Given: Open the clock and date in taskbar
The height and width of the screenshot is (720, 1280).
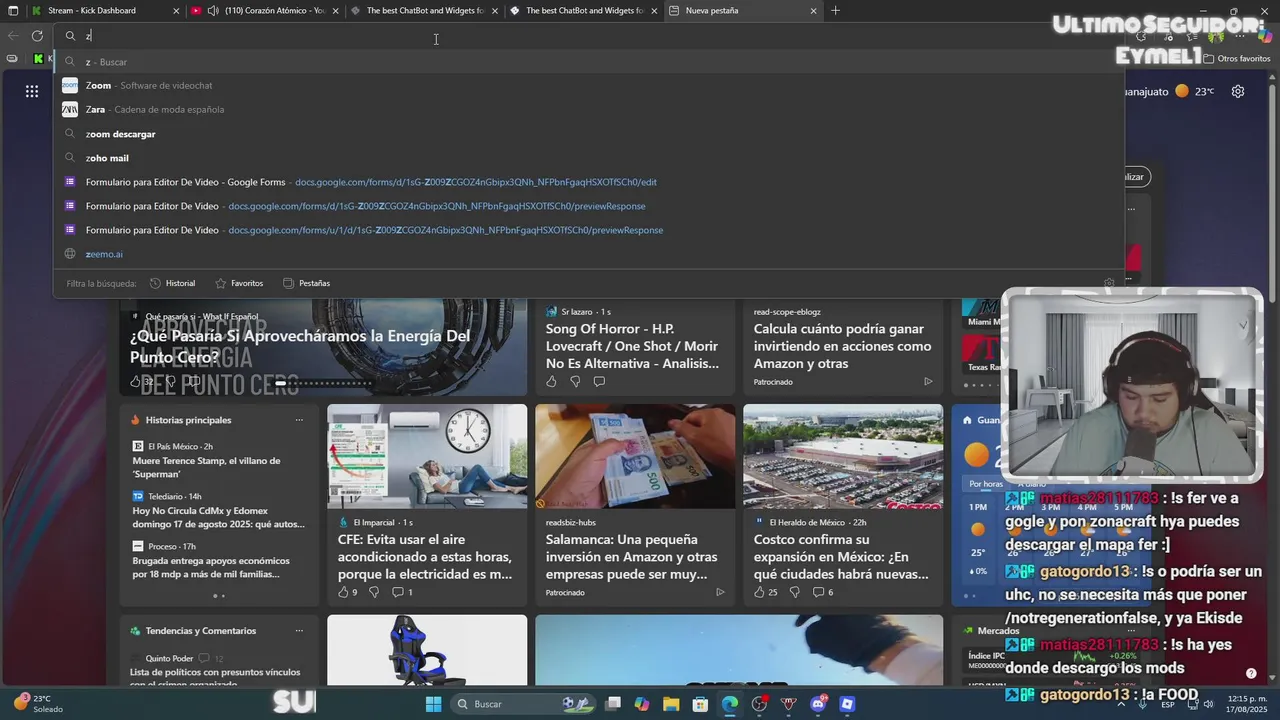Looking at the screenshot, I should click(x=1244, y=704).
